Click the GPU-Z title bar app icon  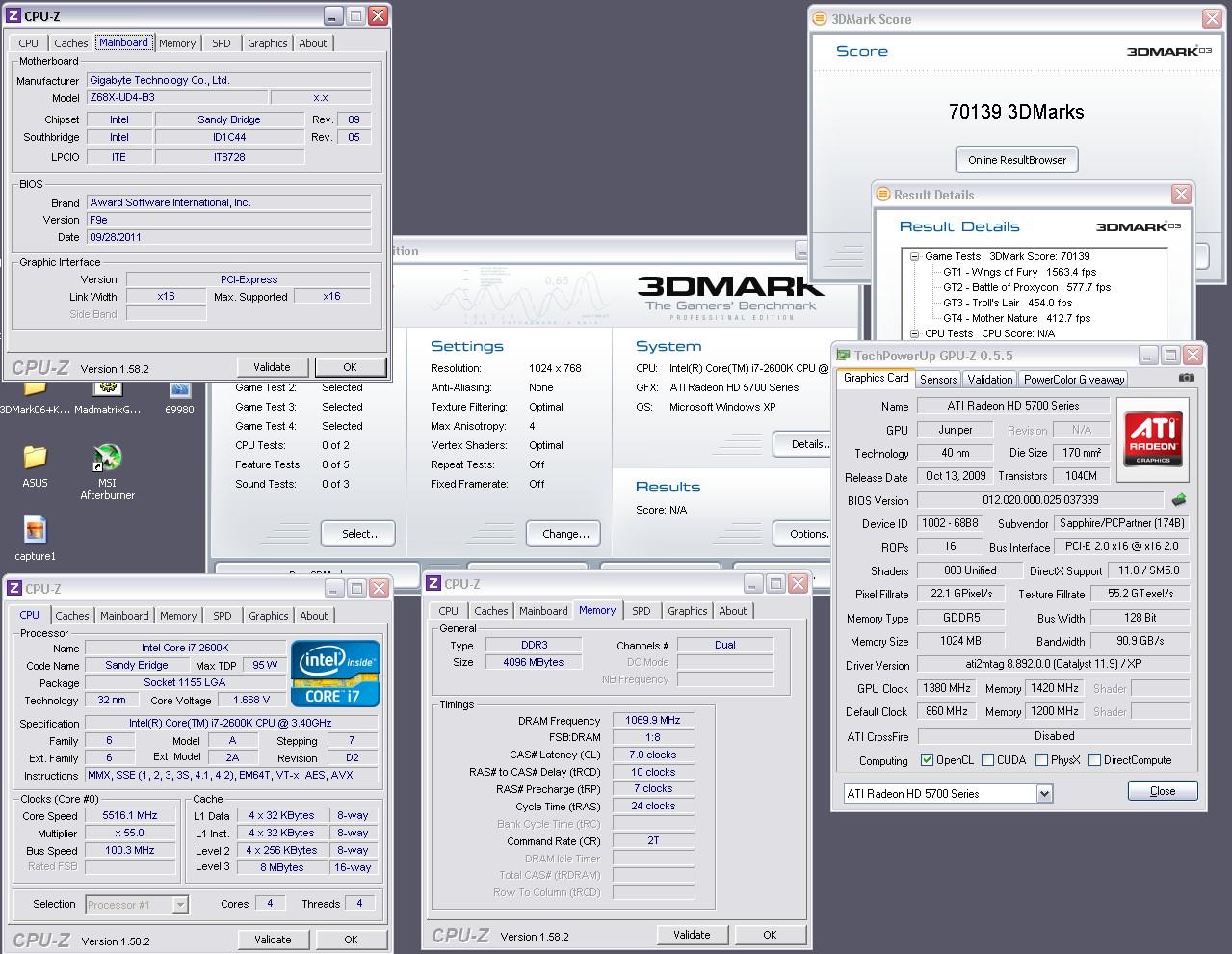[844, 356]
